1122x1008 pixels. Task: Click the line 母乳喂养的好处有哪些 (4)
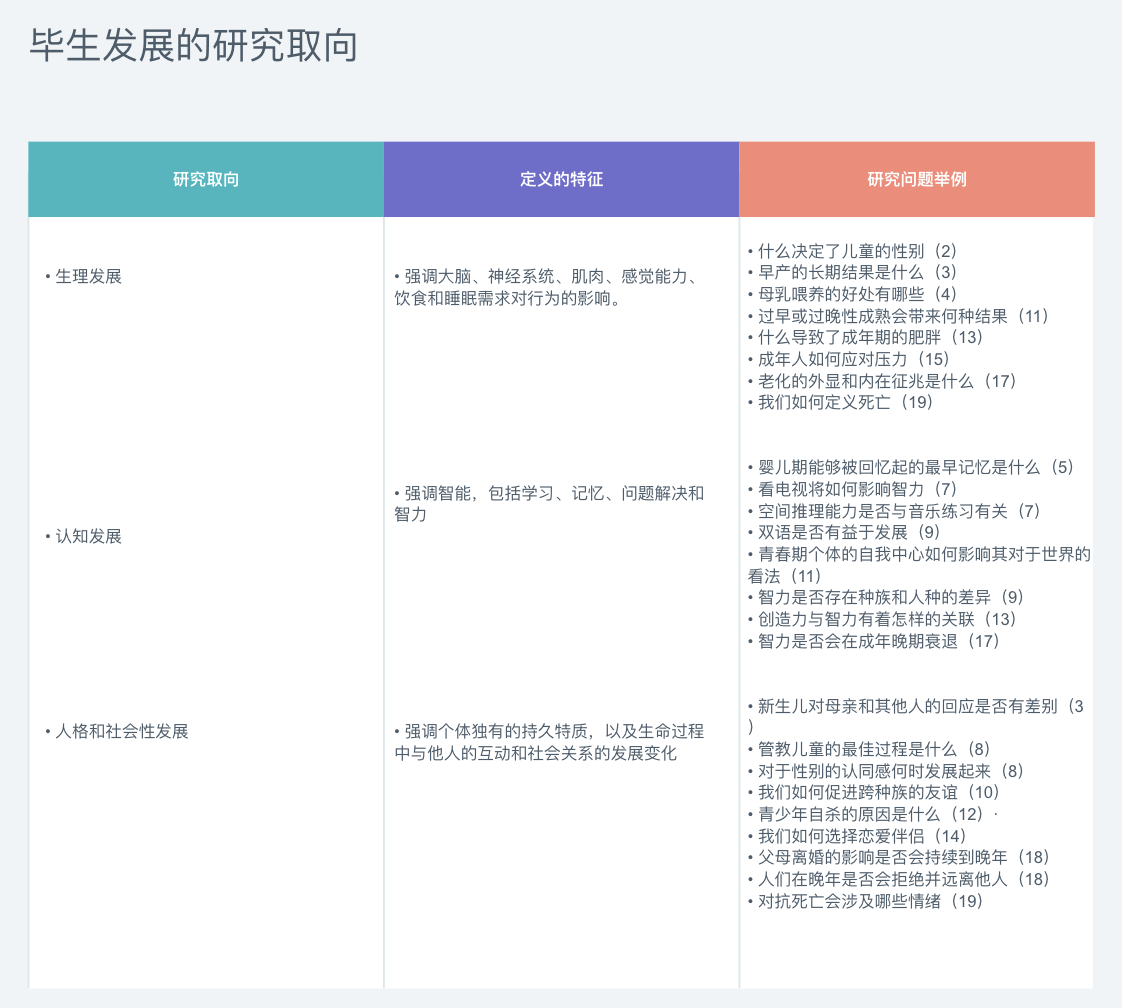[857, 294]
